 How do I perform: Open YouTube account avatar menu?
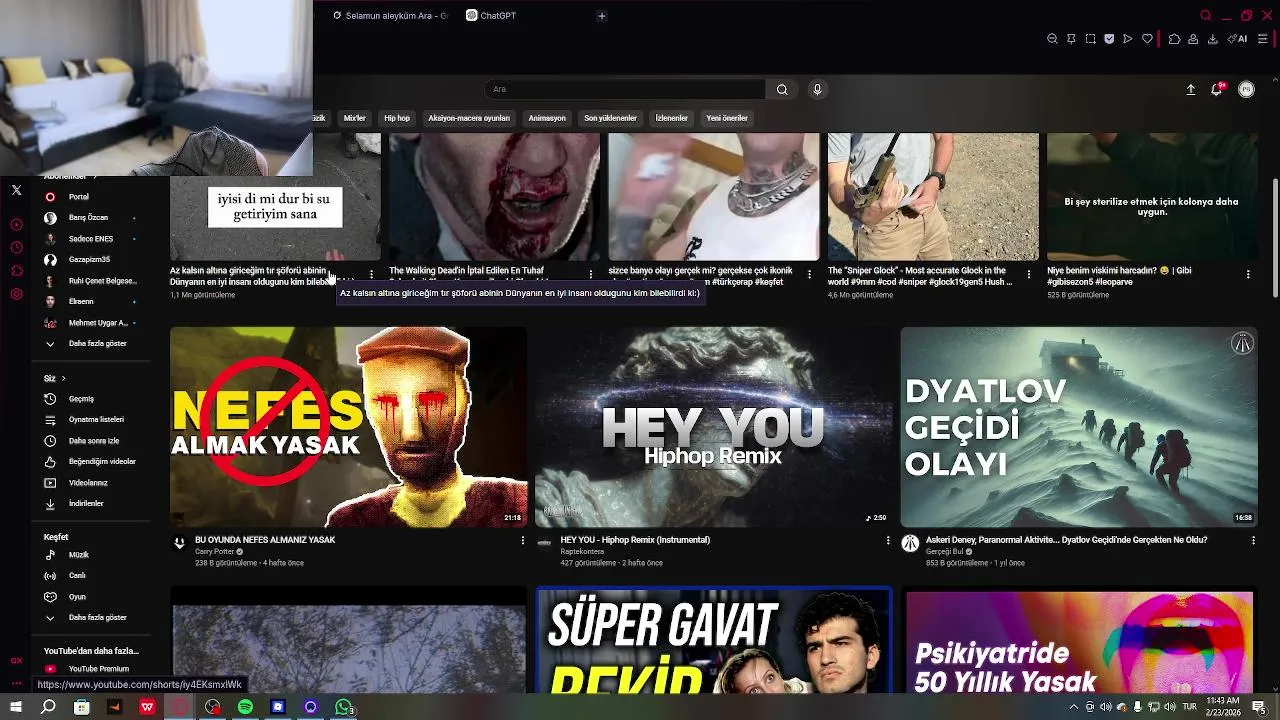1246,90
